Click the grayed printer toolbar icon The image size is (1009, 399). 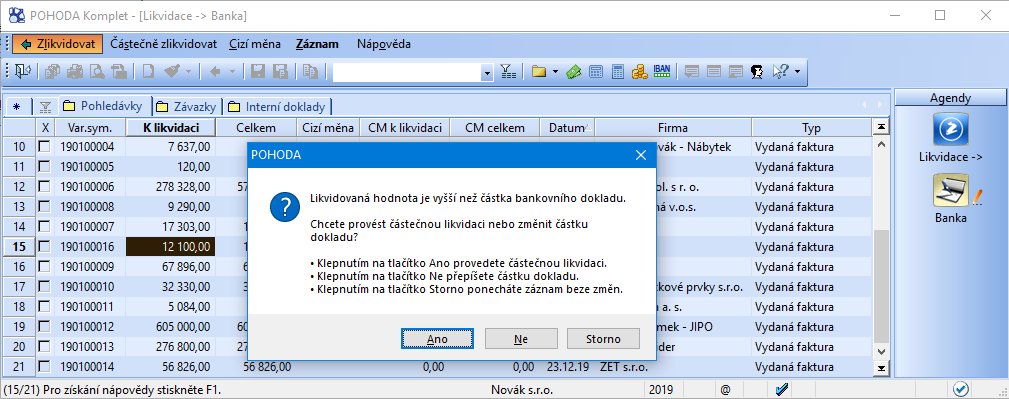(75, 72)
